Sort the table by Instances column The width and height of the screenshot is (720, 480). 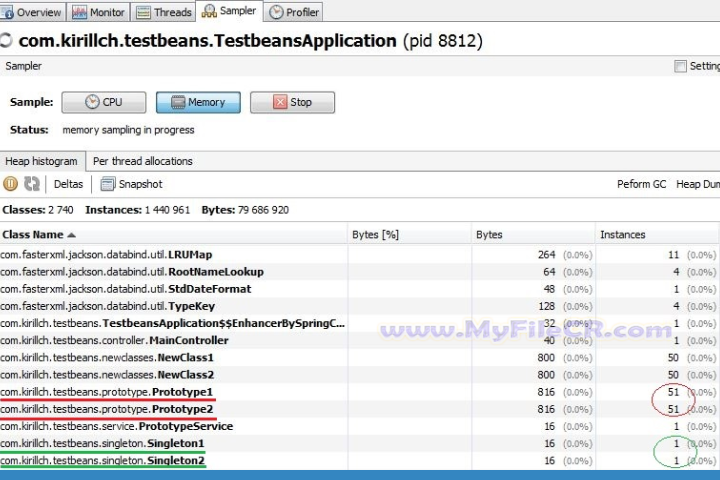(622, 234)
